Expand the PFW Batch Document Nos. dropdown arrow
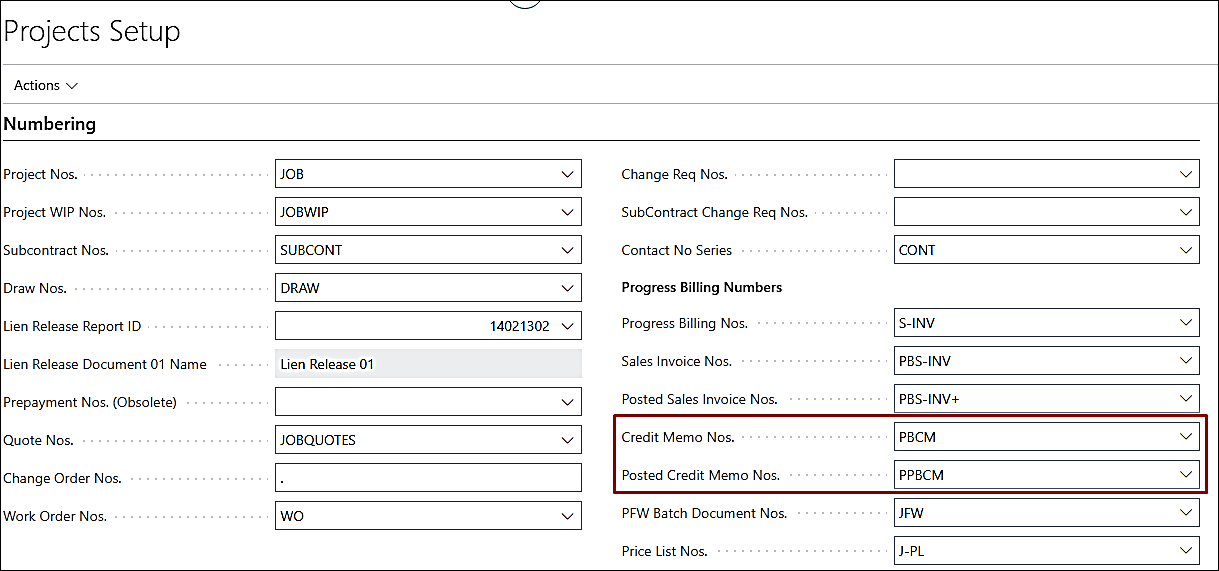This screenshot has height=571, width=1219. pyautogui.click(x=1186, y=512)
